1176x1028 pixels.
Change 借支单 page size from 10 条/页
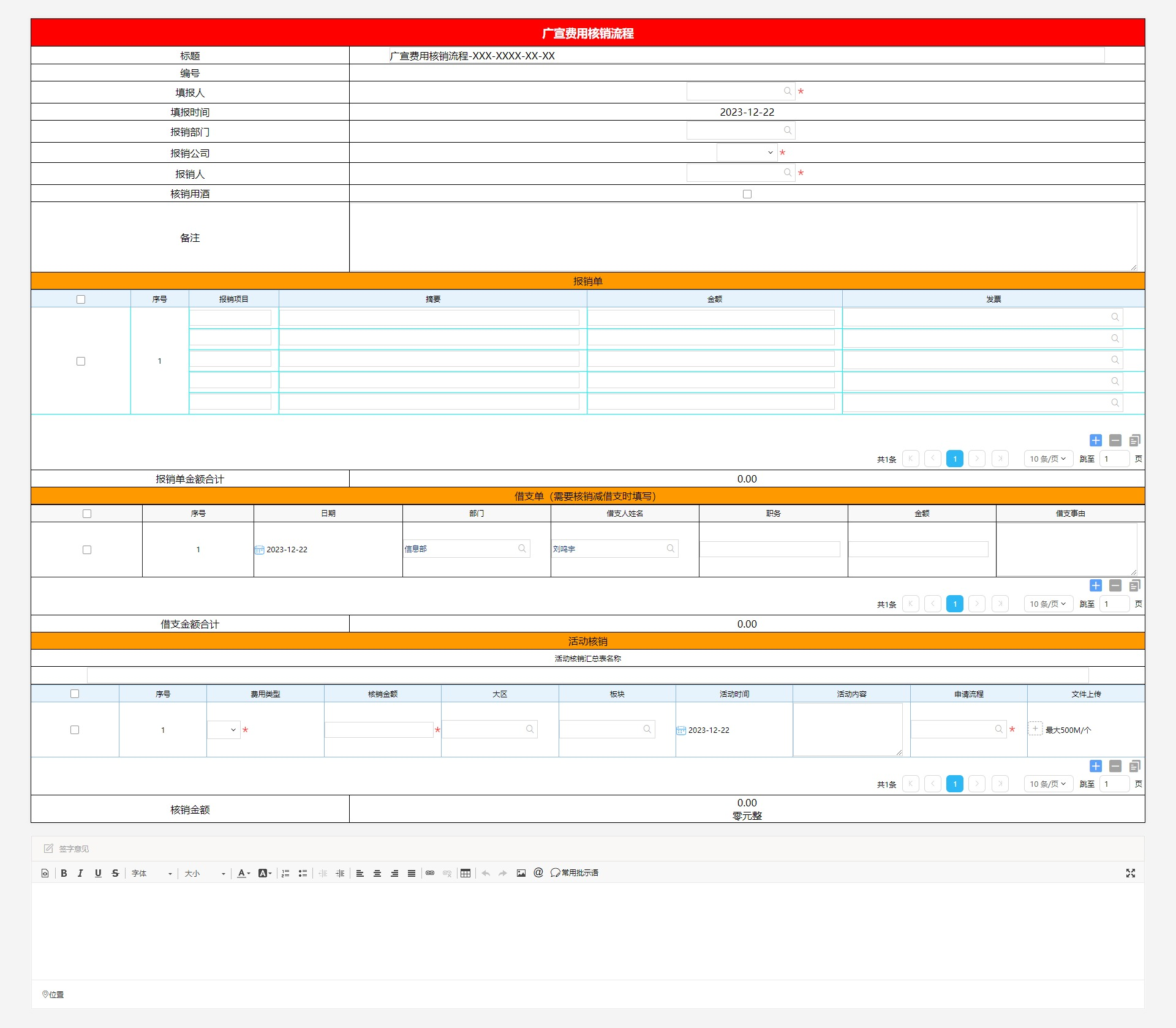coord(1049,604)
